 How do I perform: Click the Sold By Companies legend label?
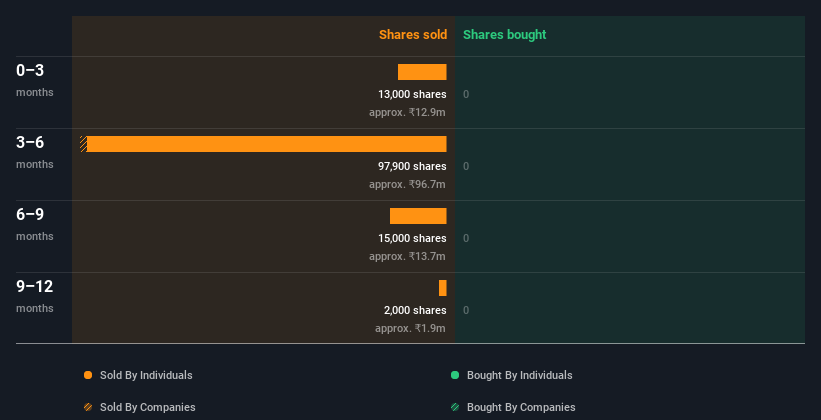(148, 407)
